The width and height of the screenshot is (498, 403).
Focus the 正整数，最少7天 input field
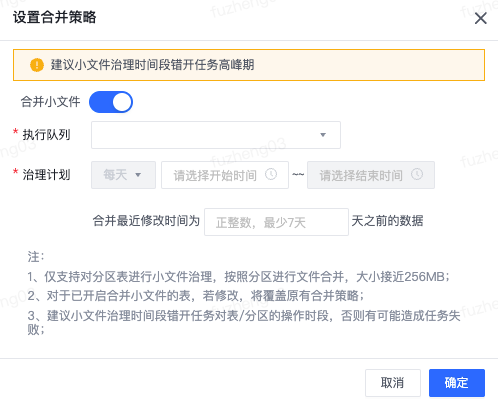(276, 222)
